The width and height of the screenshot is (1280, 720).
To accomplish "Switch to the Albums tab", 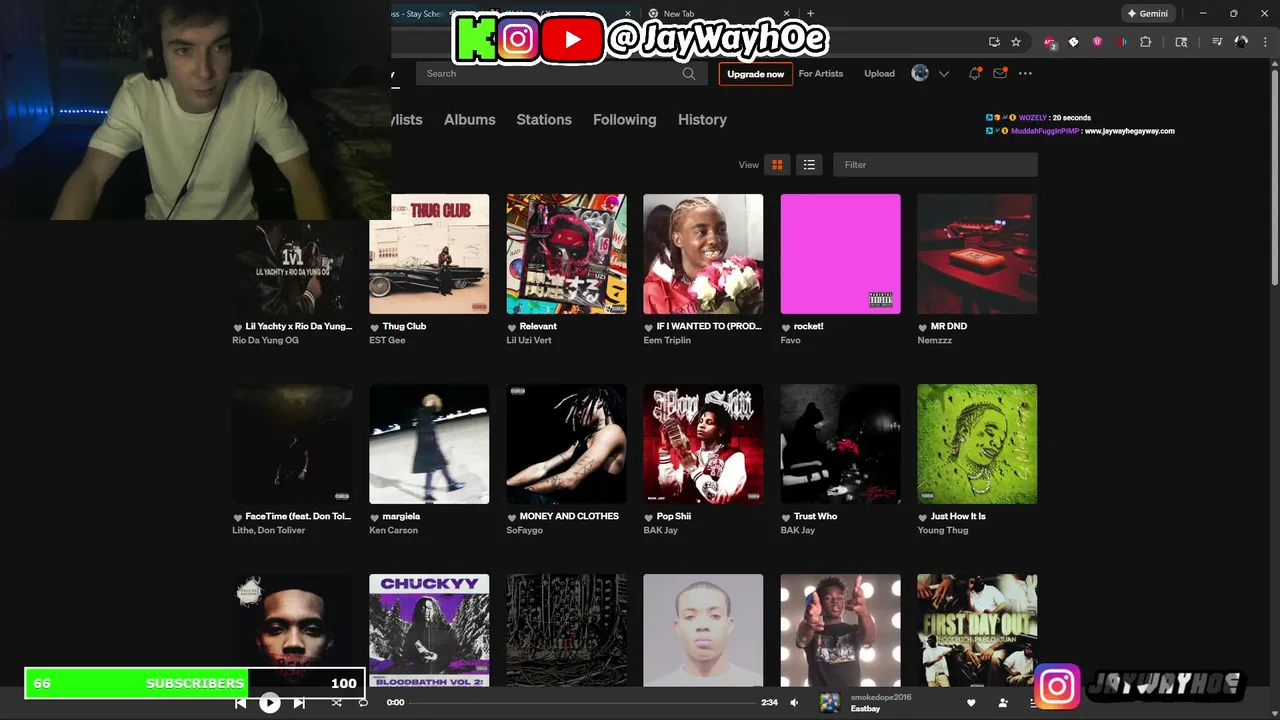I will (470, 119).
